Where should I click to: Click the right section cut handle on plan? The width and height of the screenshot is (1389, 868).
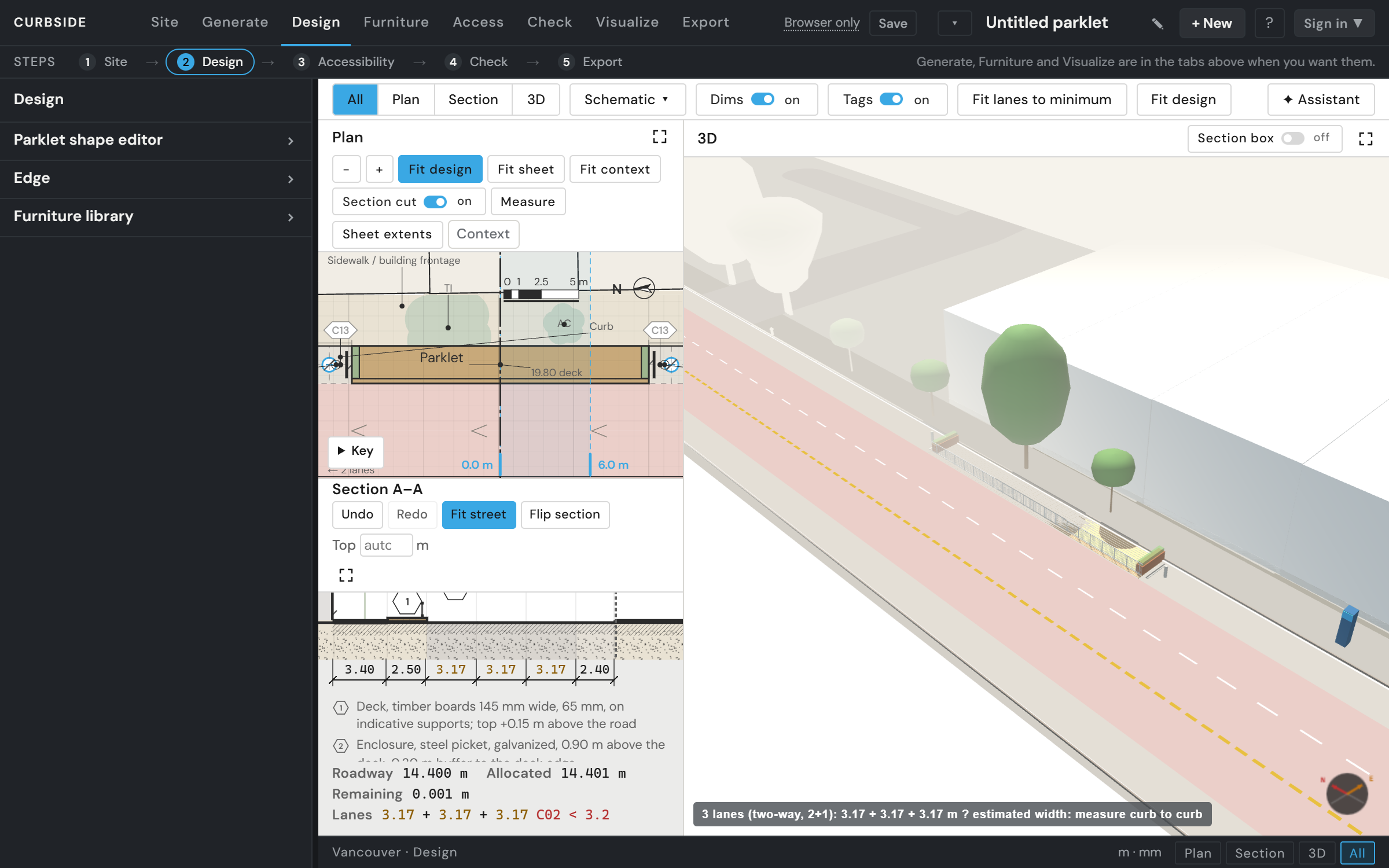tap(590, 465)
